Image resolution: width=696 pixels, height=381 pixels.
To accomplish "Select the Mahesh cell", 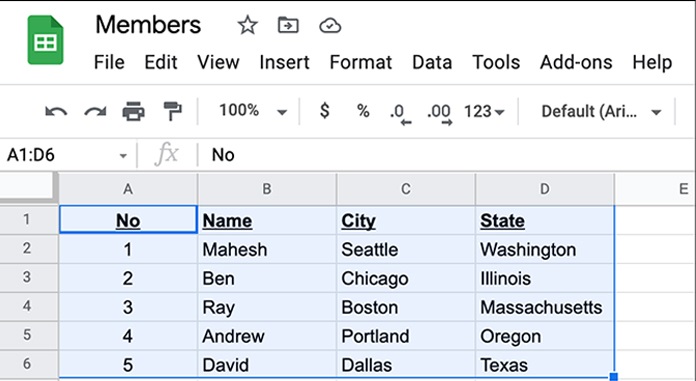I will pos(267,249).
